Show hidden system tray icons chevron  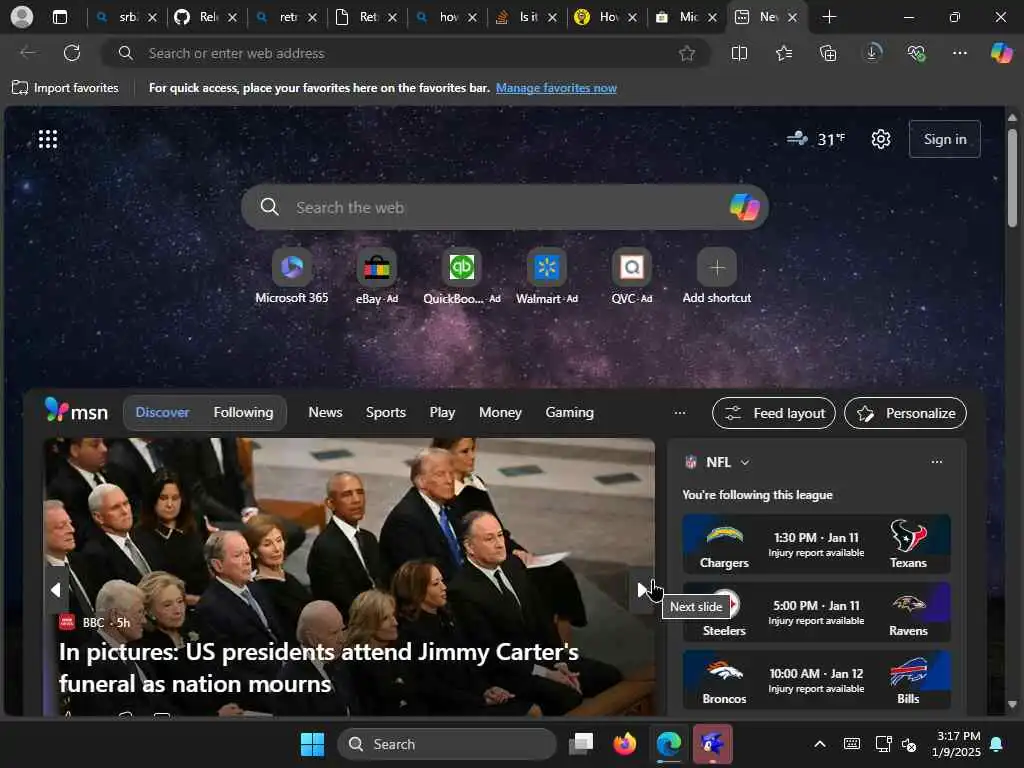point(820,744)
